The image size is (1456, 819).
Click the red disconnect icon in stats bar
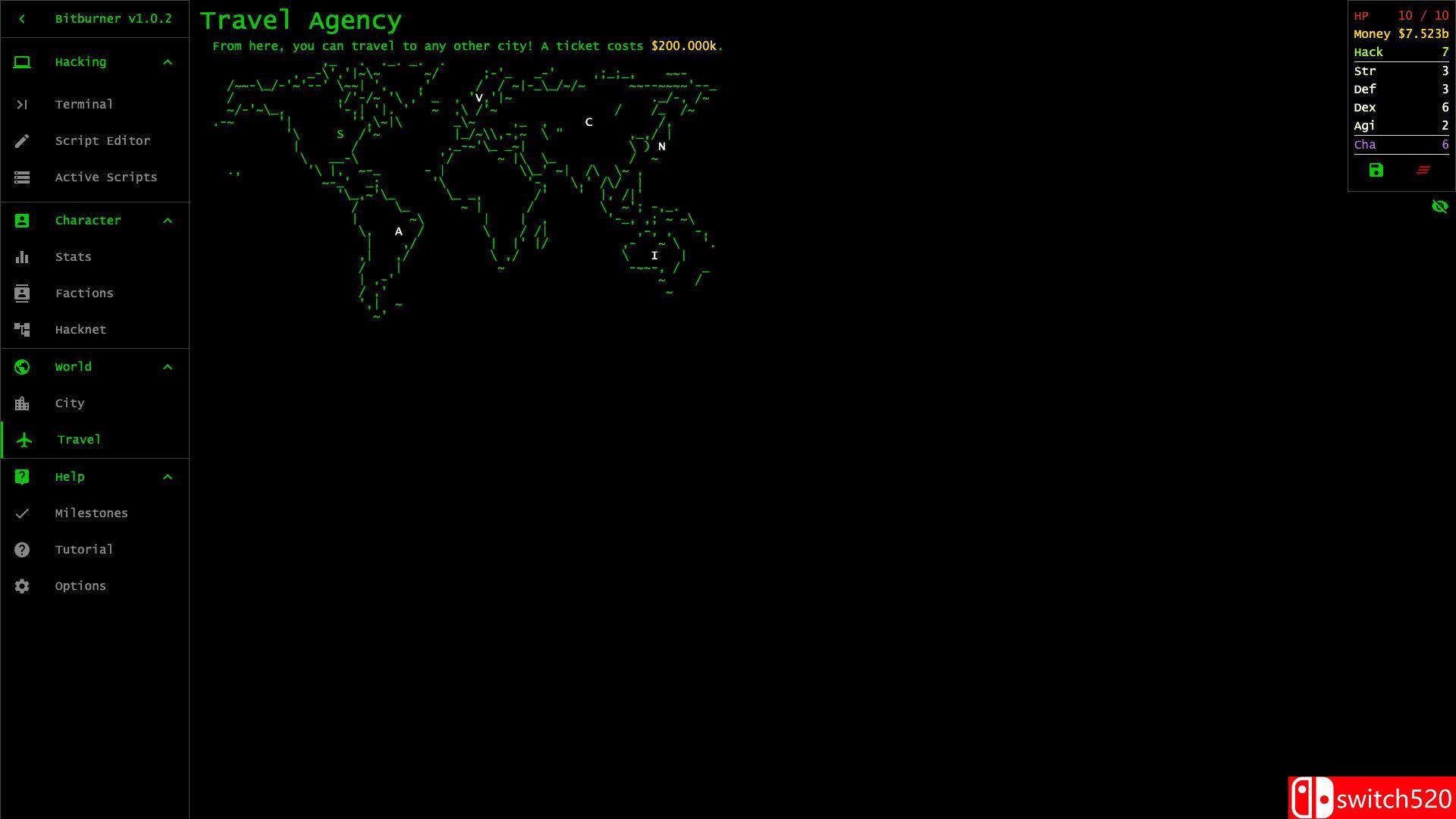pyautogui.click(x=1423, y=170)
